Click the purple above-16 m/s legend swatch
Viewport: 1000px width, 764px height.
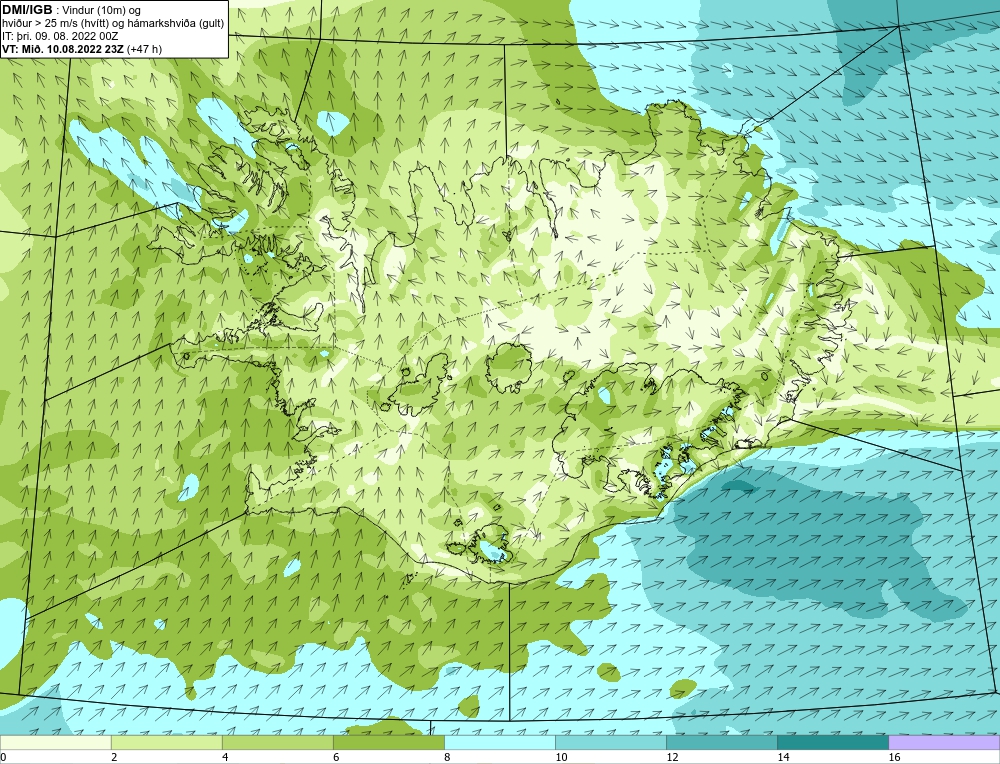point(944,742)
